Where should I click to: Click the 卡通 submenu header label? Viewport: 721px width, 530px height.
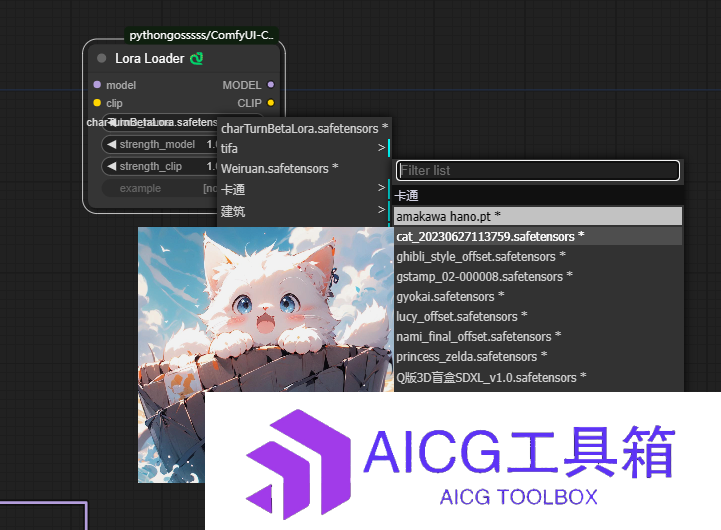(x=406, y=195)
